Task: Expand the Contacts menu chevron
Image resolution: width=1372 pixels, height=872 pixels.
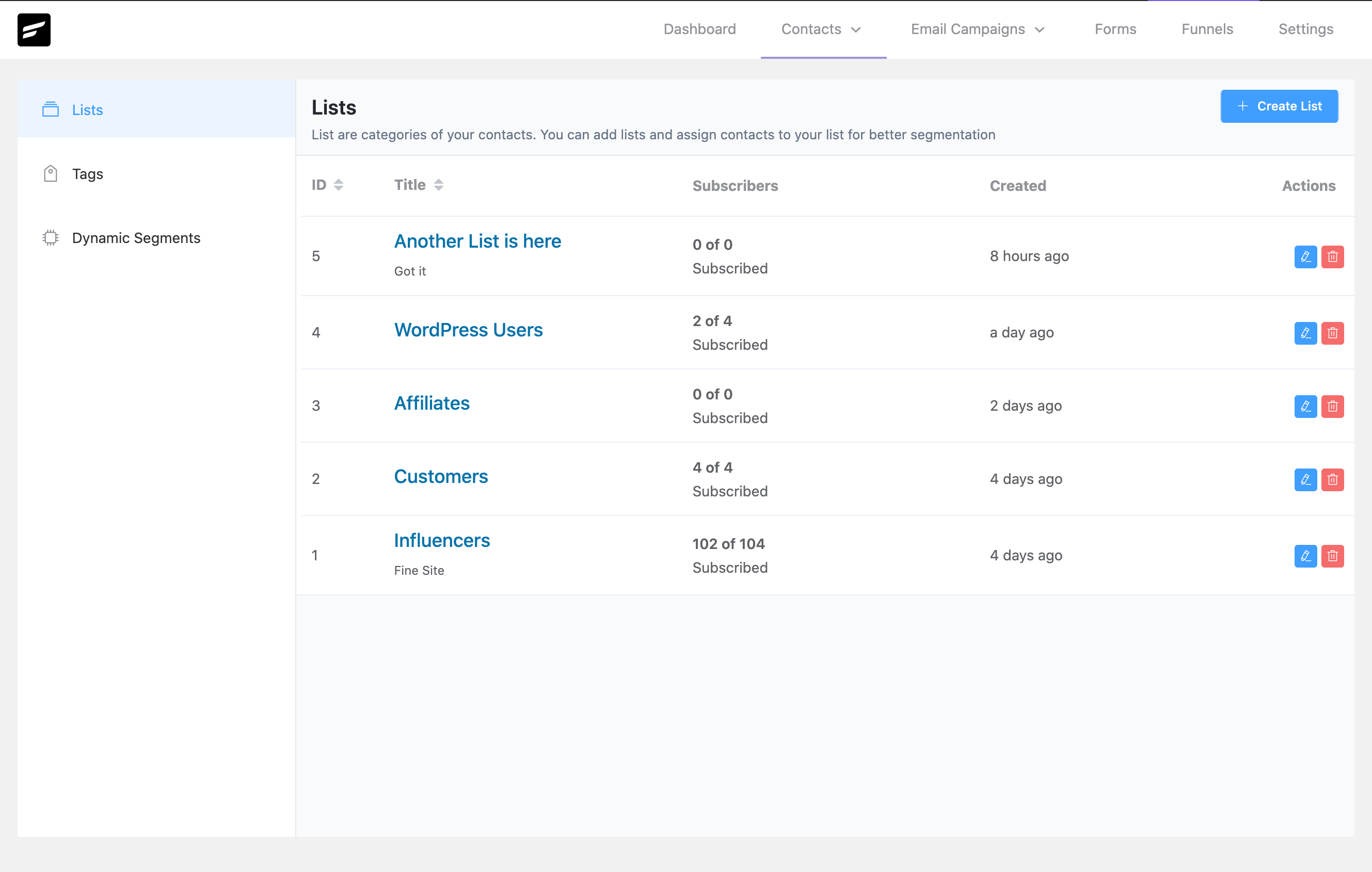Action: [856, 29]
